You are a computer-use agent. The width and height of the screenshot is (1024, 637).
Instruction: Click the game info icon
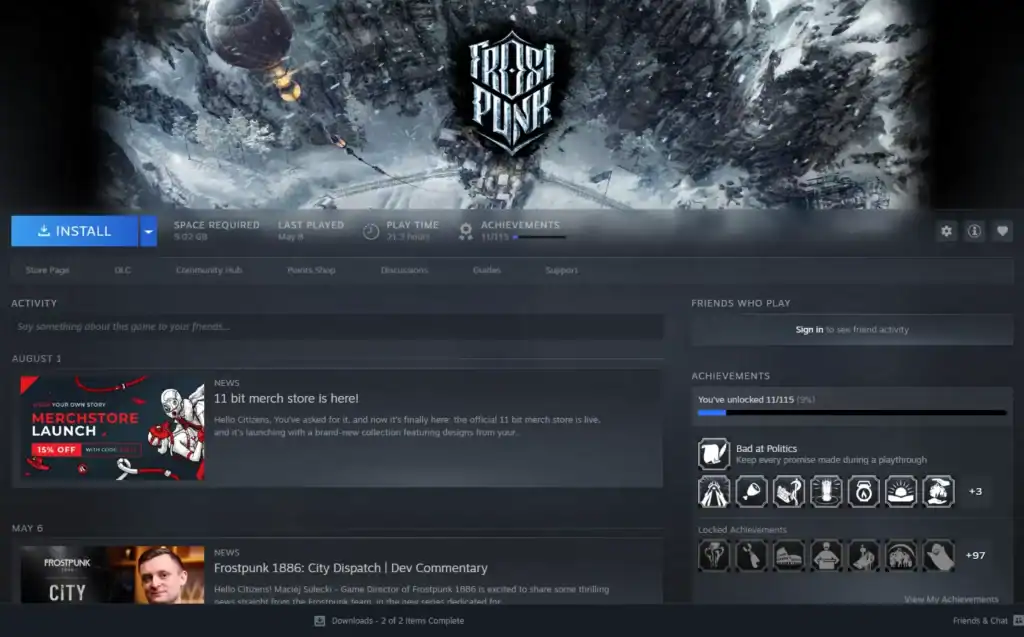click(x=974, y=231)
